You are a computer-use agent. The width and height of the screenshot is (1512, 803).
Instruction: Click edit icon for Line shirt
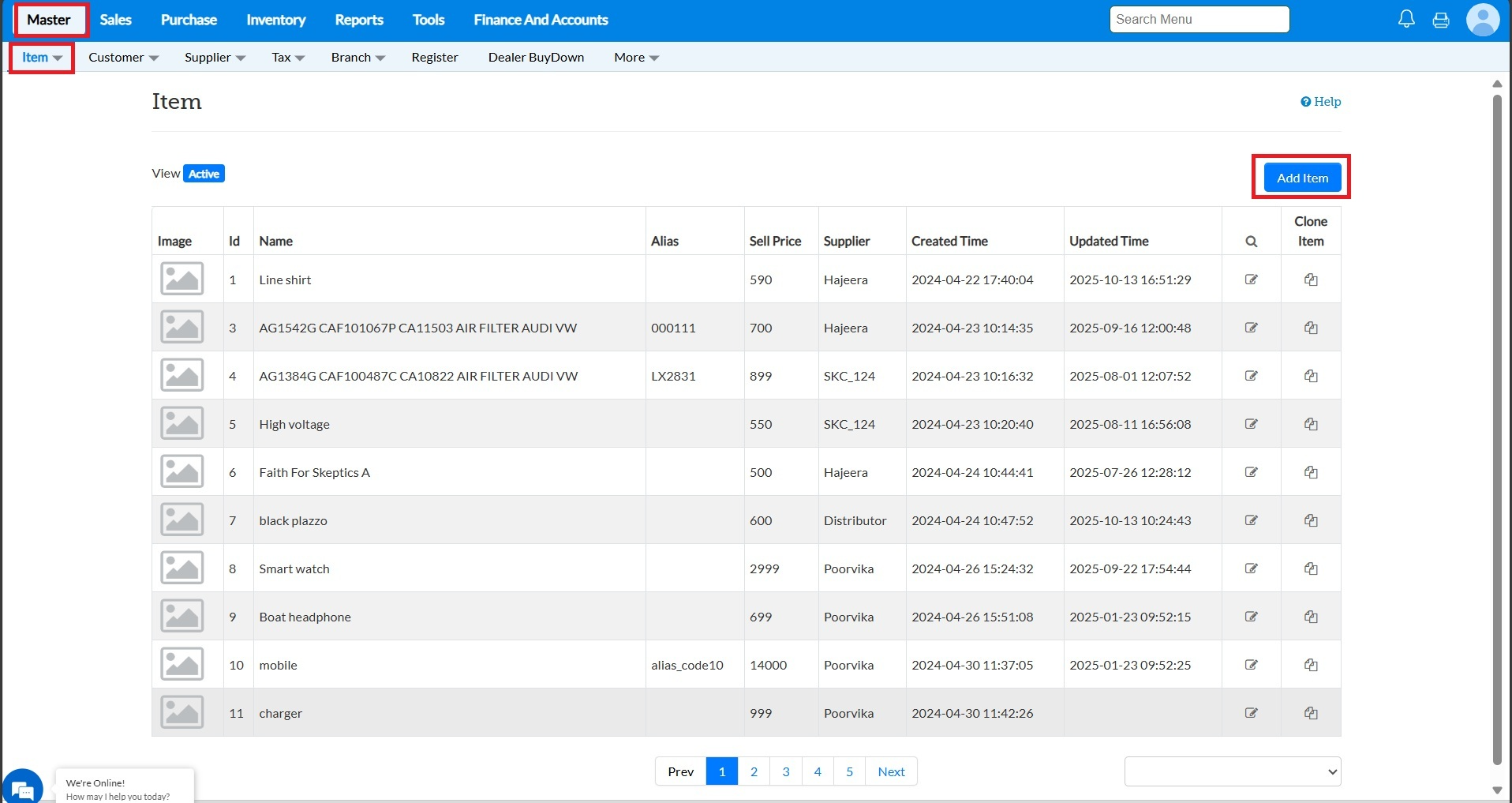[1251, 280]
